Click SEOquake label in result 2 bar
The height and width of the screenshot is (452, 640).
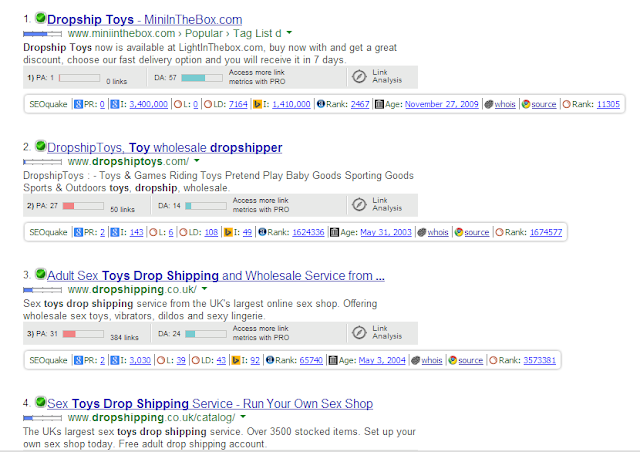click(x=48, y=232)
